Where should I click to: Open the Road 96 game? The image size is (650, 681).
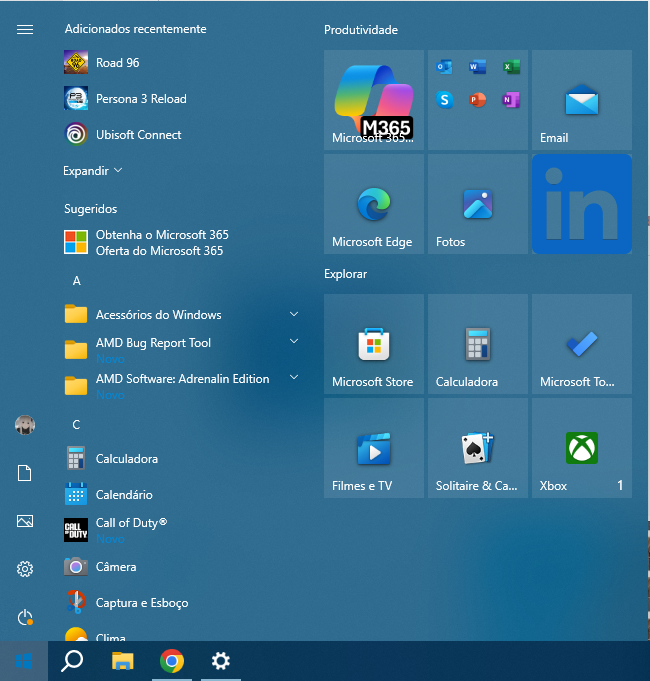182,63
